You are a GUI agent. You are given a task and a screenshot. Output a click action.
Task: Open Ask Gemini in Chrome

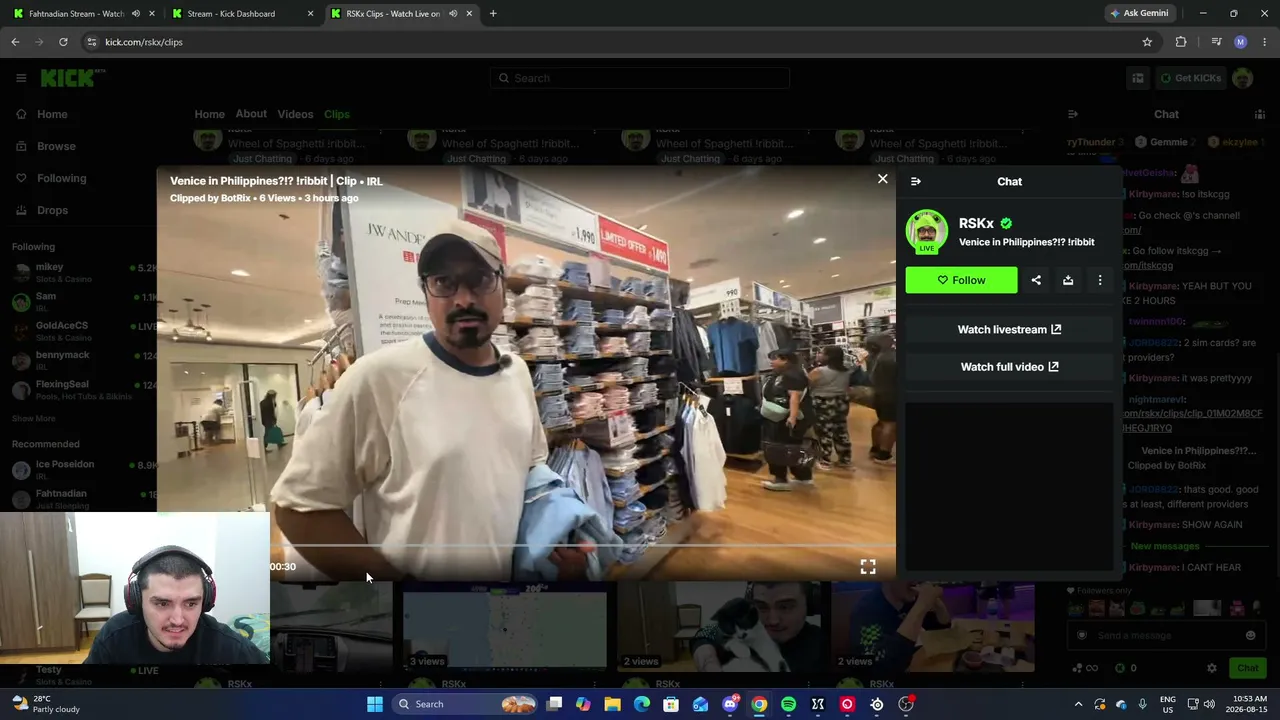[x=1139, y=13]
